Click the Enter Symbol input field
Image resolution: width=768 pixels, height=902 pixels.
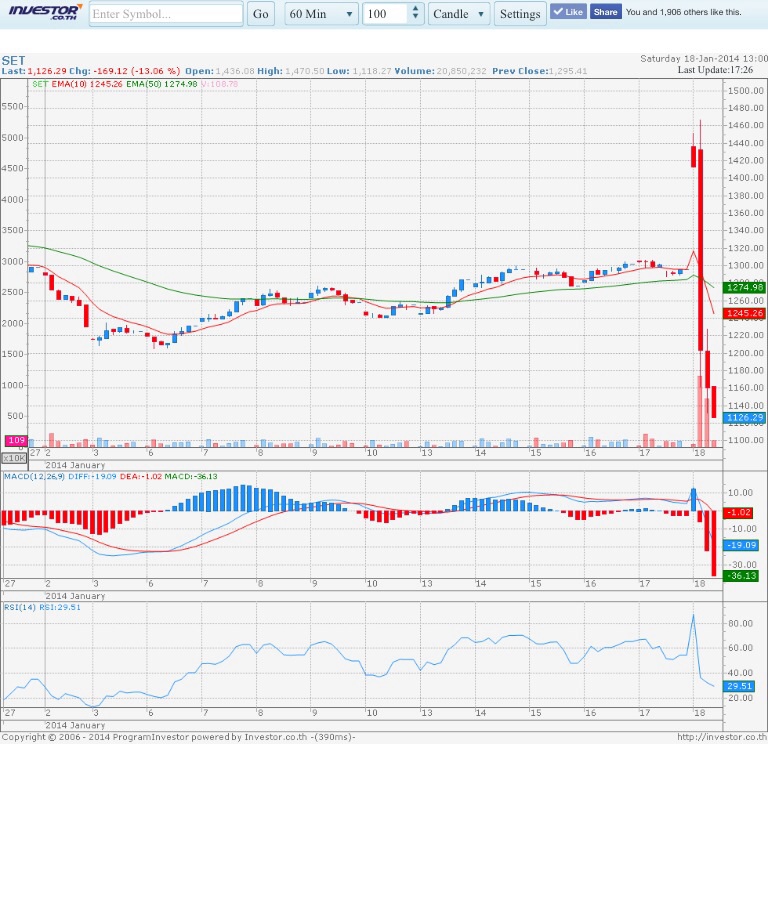point(166,14)
